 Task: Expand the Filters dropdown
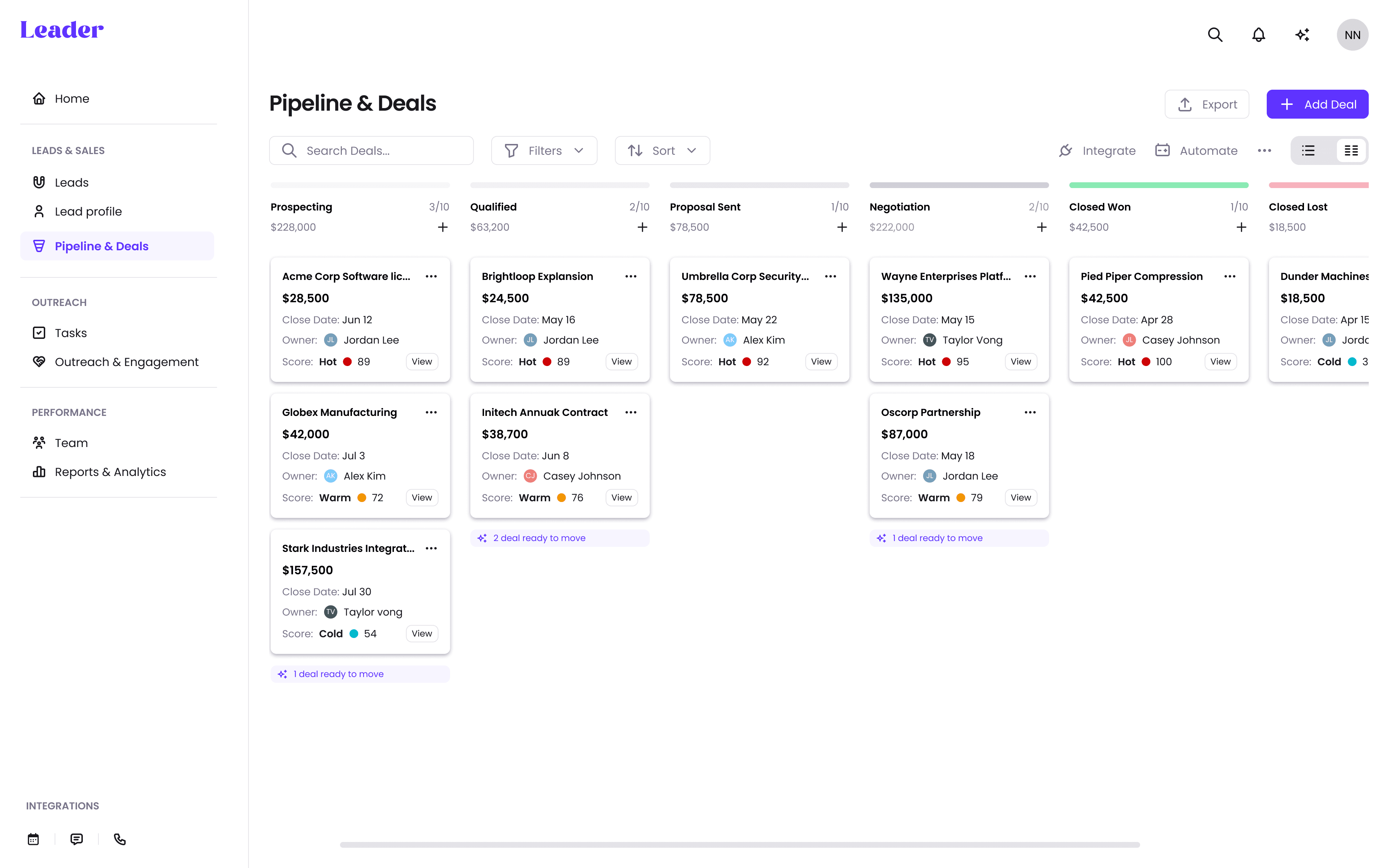point(544,150)
